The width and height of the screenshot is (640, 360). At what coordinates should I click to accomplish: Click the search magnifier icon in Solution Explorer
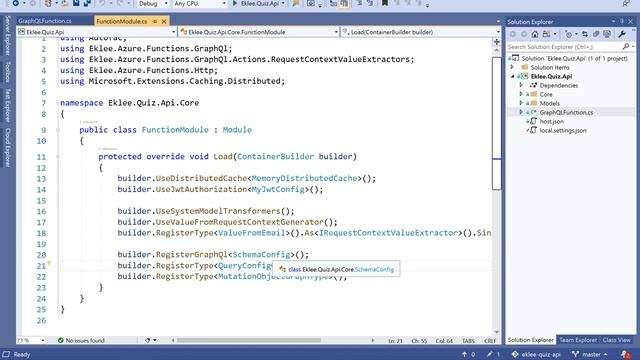pyautogui.click(x=626, y=47)
